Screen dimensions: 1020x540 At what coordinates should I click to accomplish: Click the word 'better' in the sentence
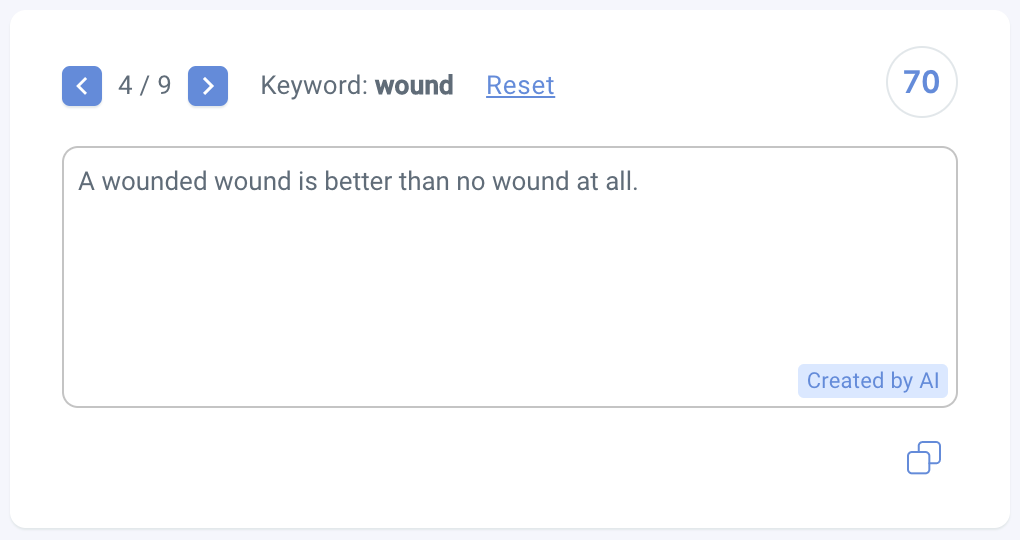(358, 182)
